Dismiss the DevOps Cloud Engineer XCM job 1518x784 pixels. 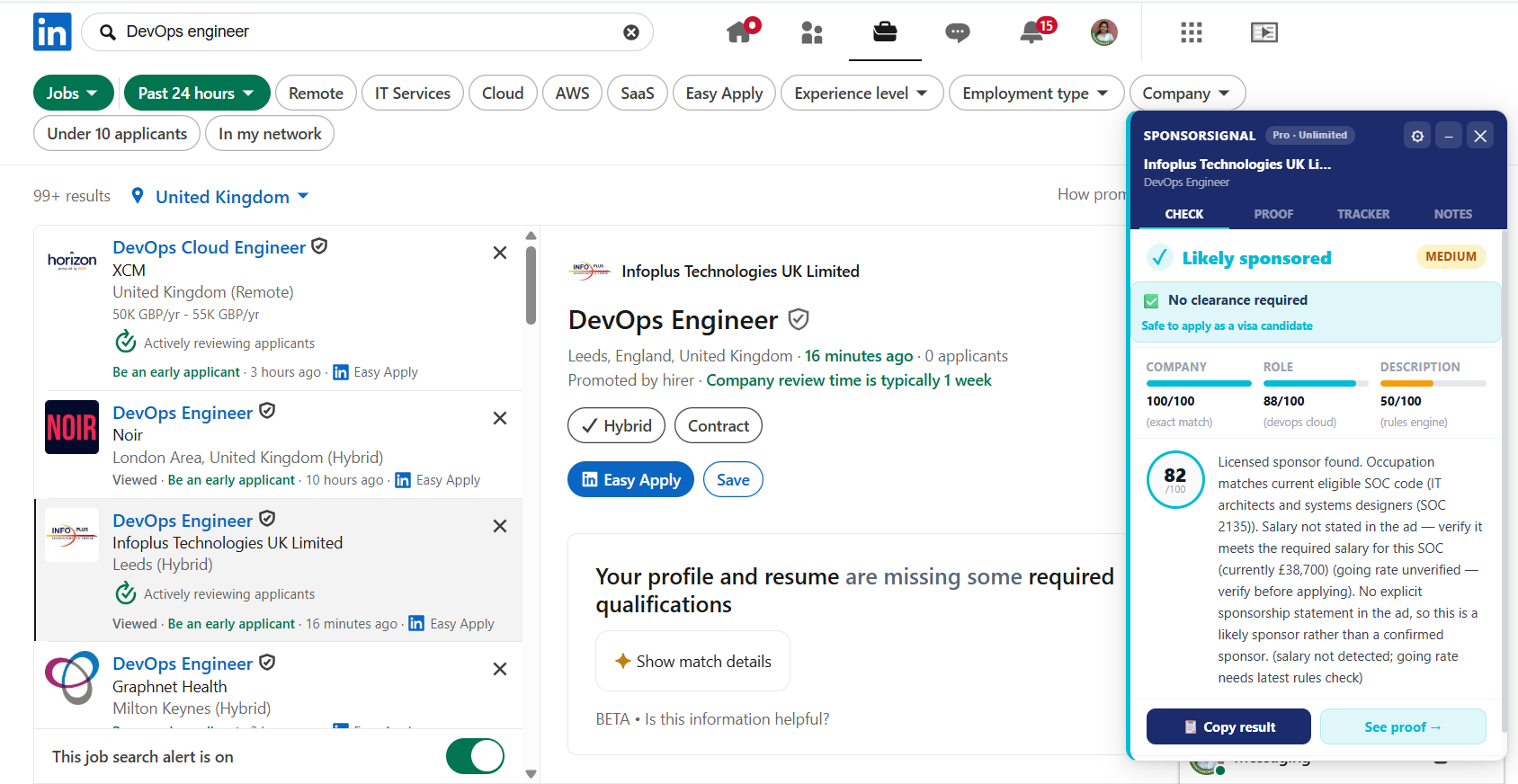(x=500, y=253)
